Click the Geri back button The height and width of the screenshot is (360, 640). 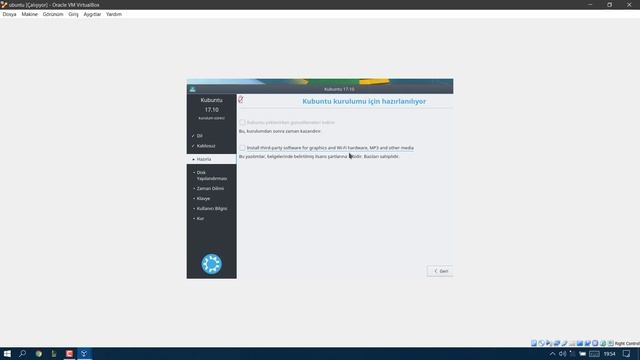coord(440,271)
